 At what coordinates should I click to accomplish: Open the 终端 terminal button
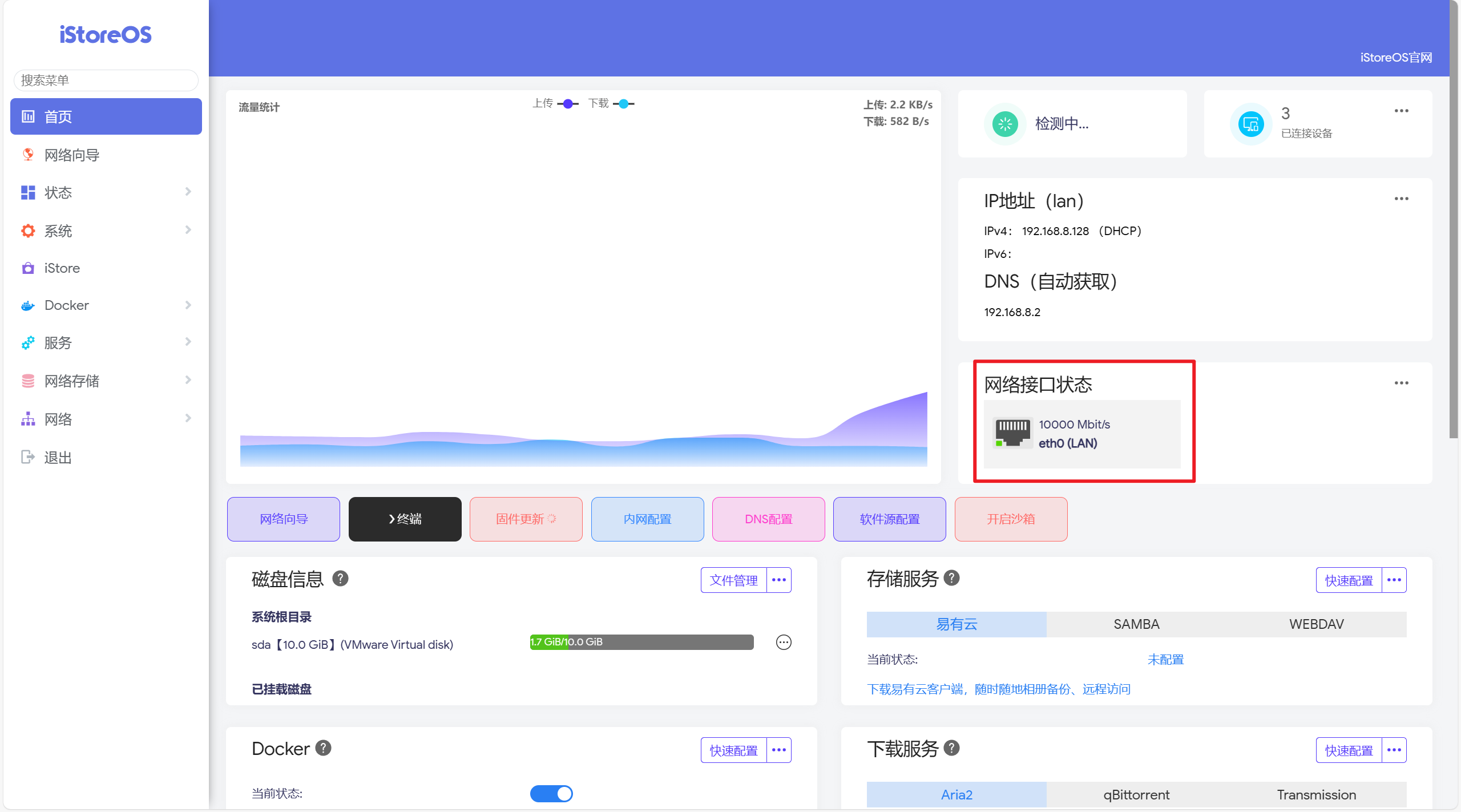405,519
